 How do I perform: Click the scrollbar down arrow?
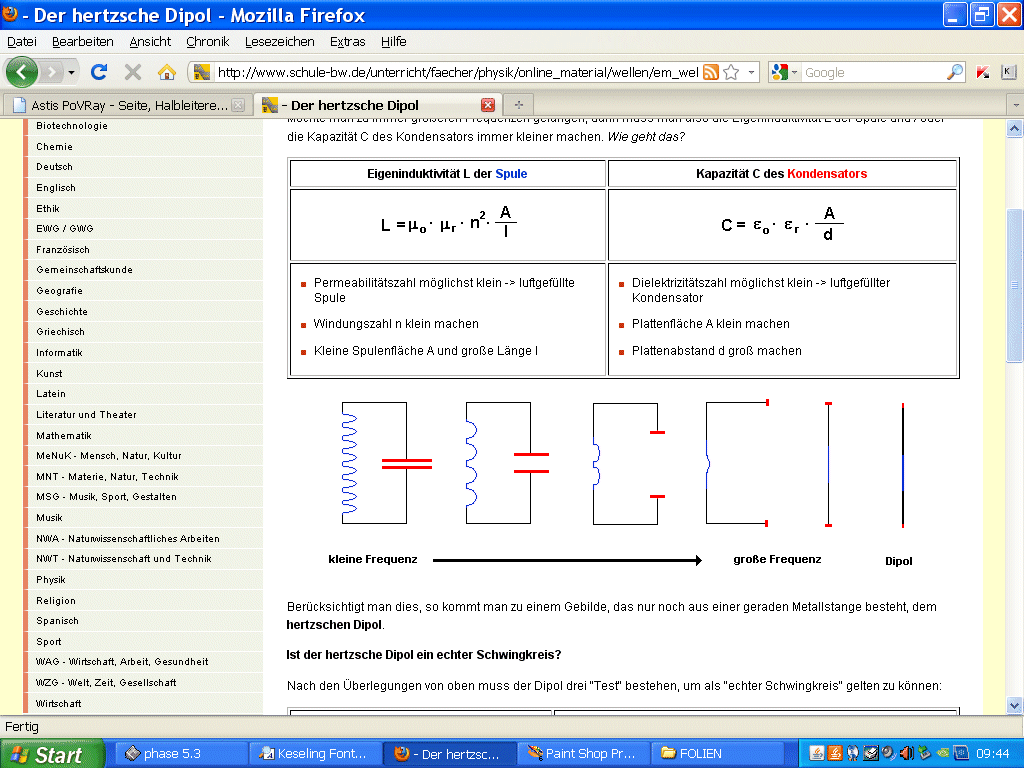point(1014,705)
